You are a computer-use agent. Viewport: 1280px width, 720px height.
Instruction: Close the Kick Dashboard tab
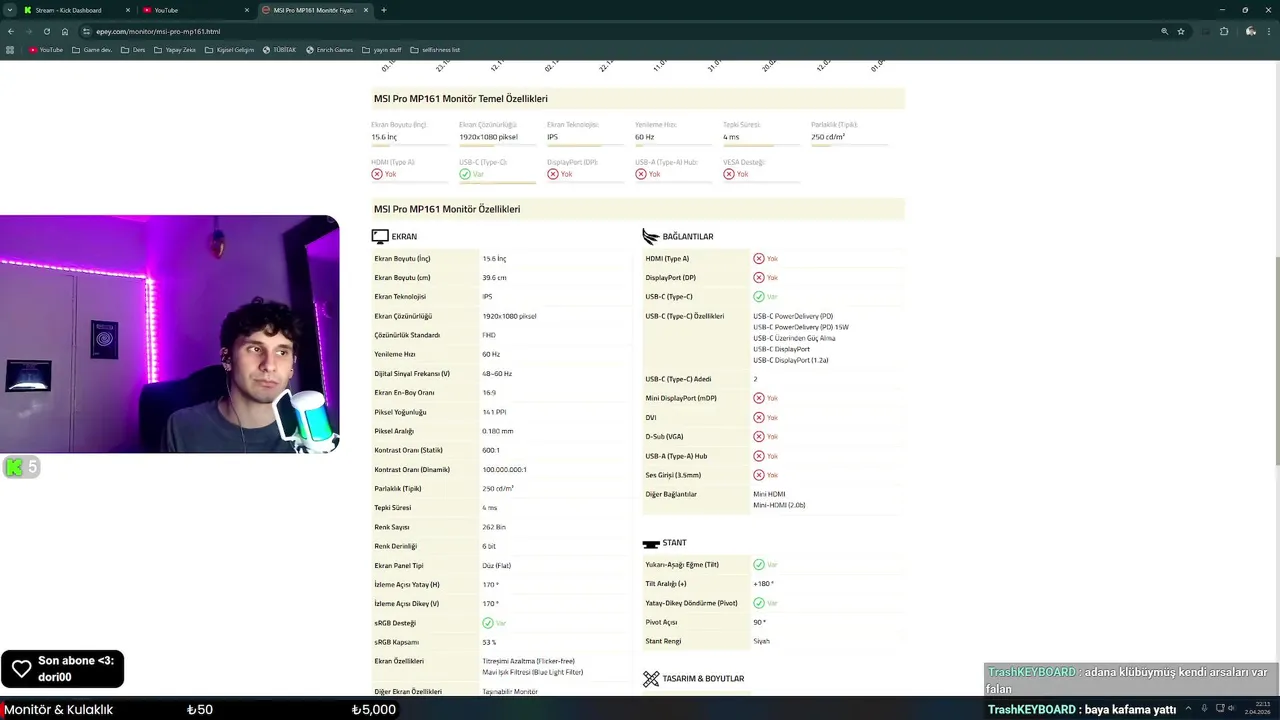[128, 10]
